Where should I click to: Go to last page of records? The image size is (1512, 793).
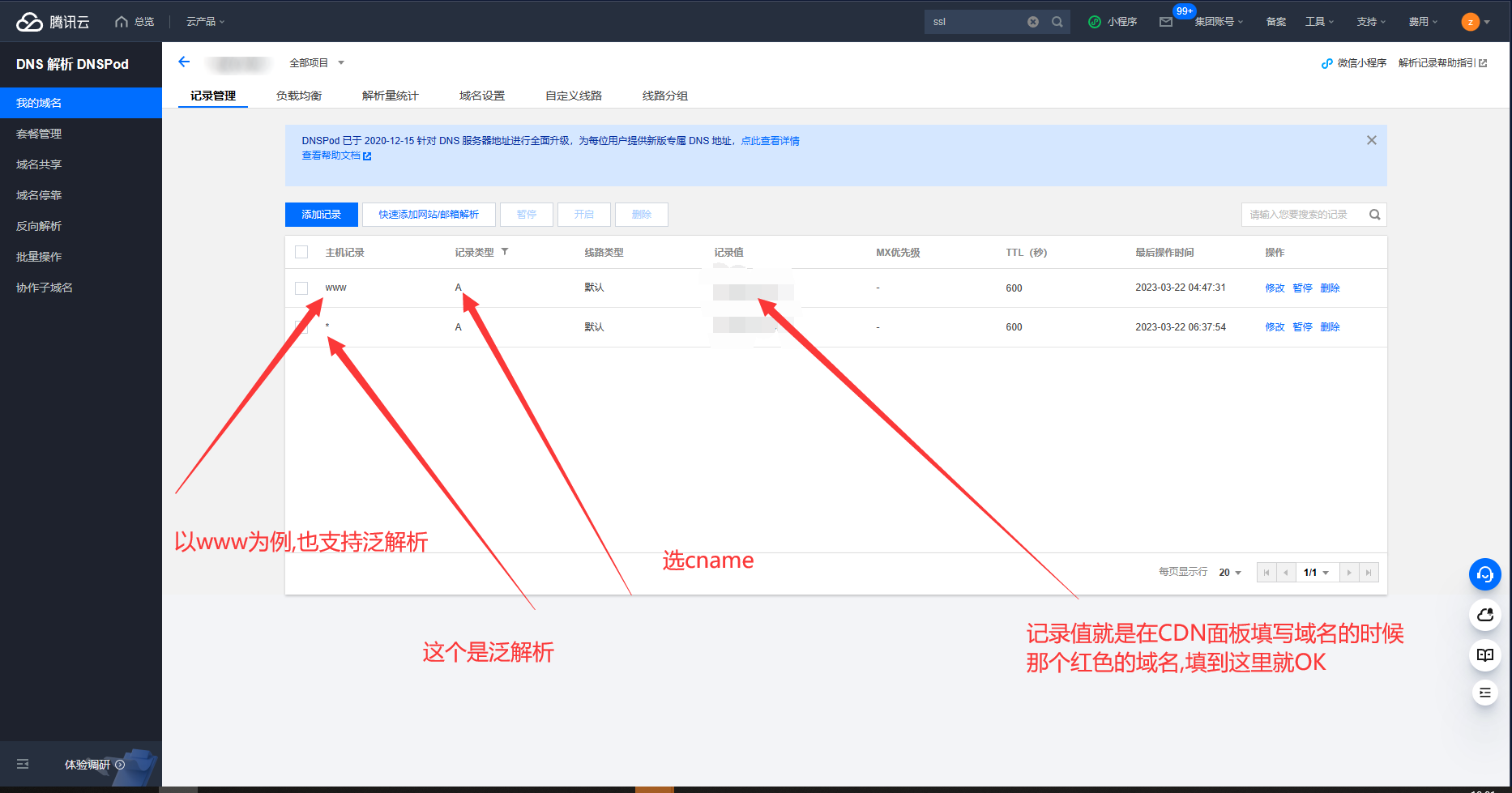[1369, 573]
